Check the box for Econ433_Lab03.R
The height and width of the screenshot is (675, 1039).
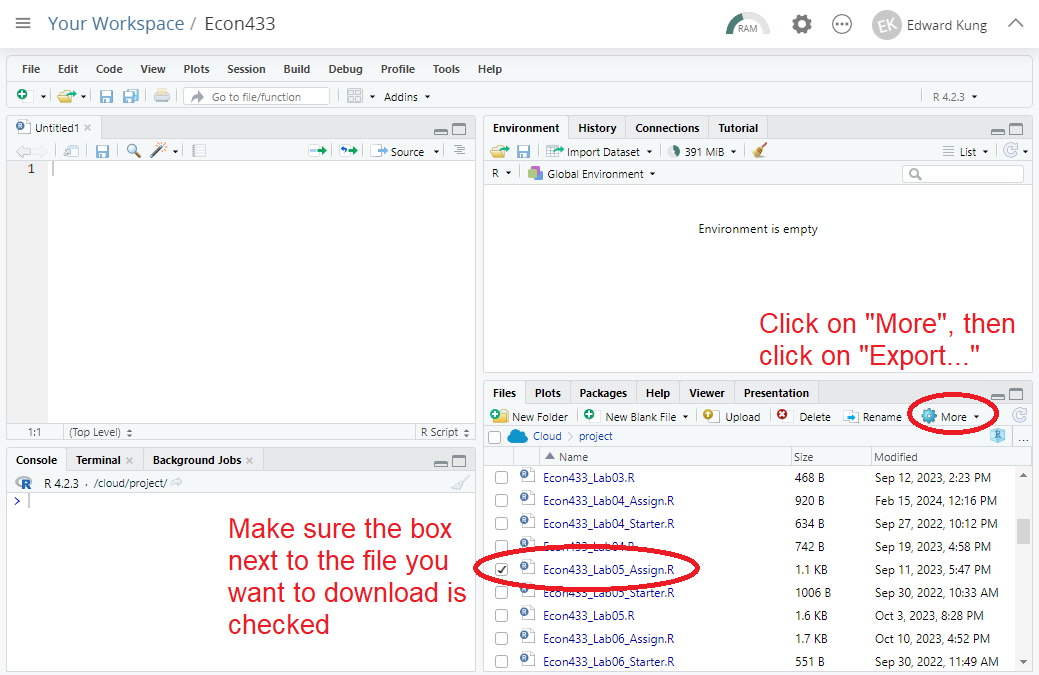click(x=502, y=478)
